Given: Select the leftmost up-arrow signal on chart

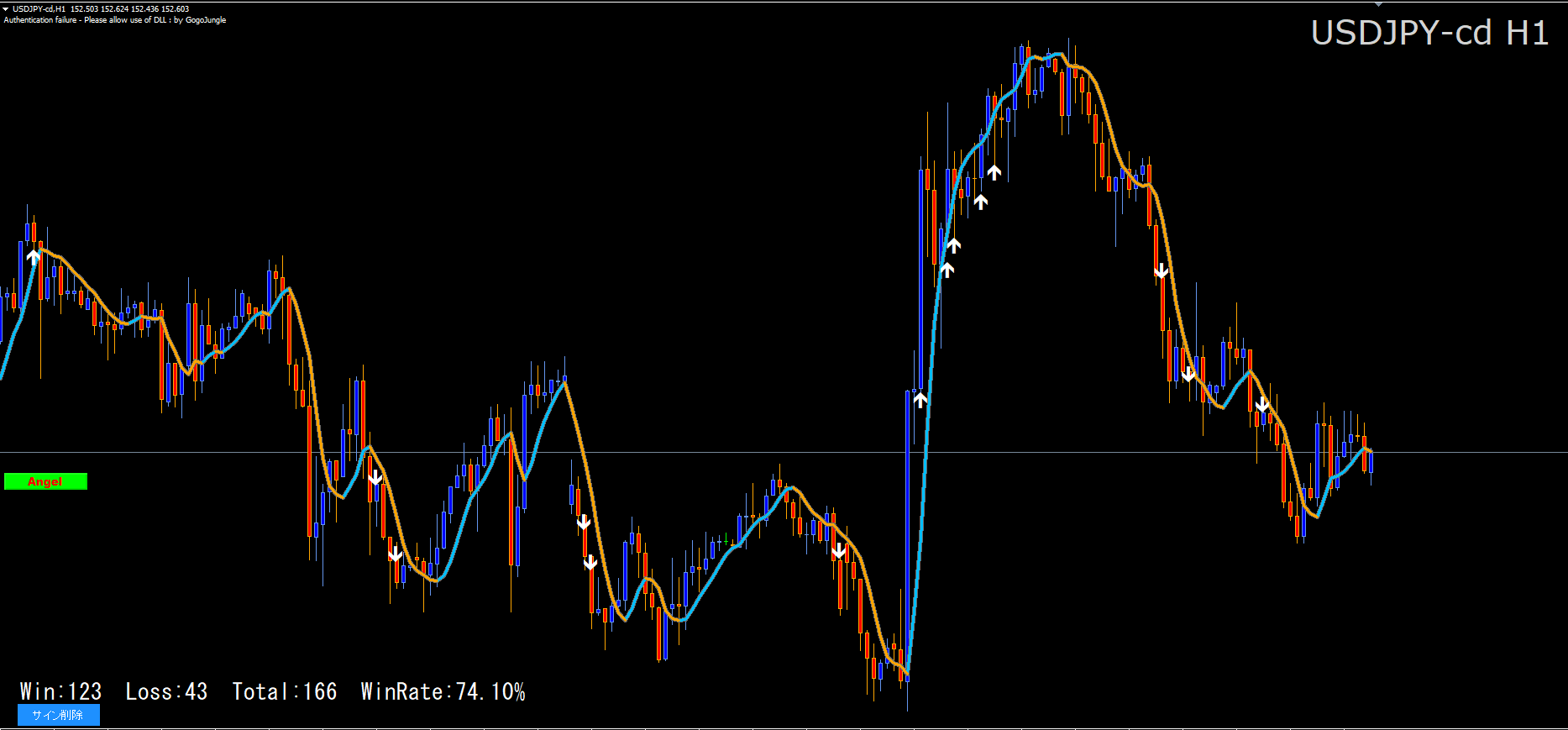Looking at the screenshot, I should point(34,256).
